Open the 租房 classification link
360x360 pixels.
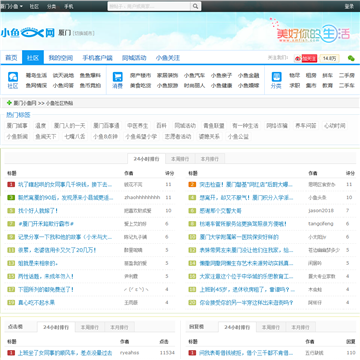point(311,75)
